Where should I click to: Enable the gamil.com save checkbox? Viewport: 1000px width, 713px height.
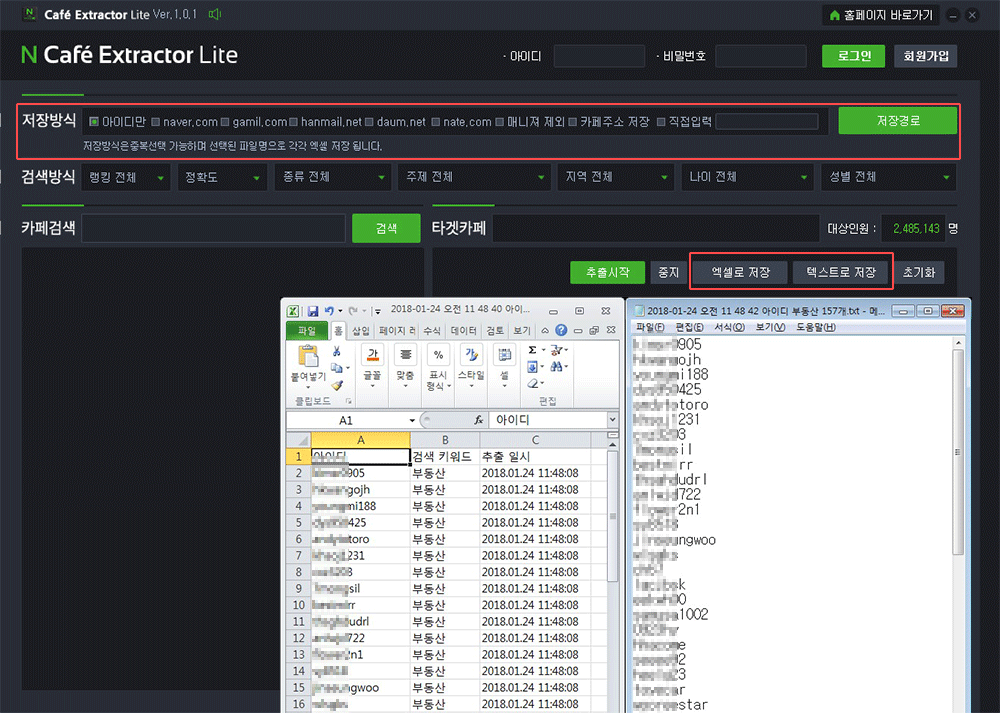coord(224,122)
